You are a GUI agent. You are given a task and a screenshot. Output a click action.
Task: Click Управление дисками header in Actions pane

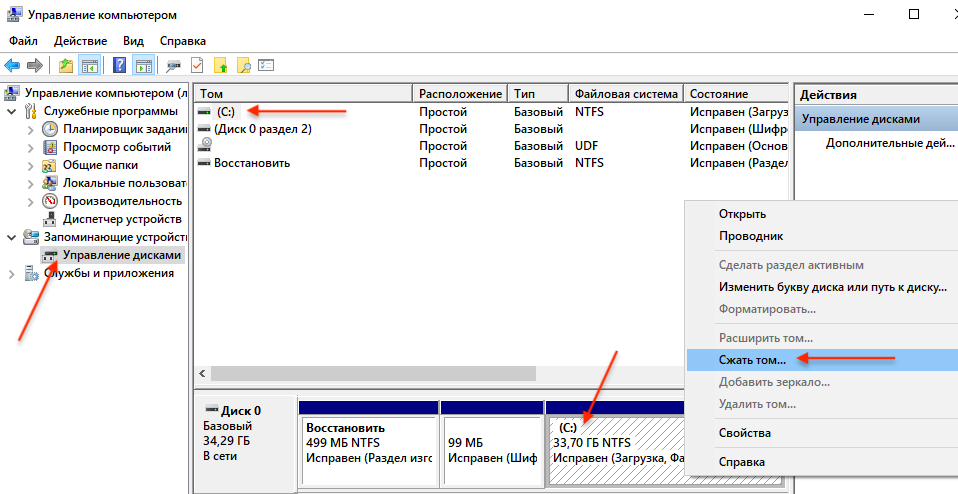pyautogui.click(x=876, y=119)
